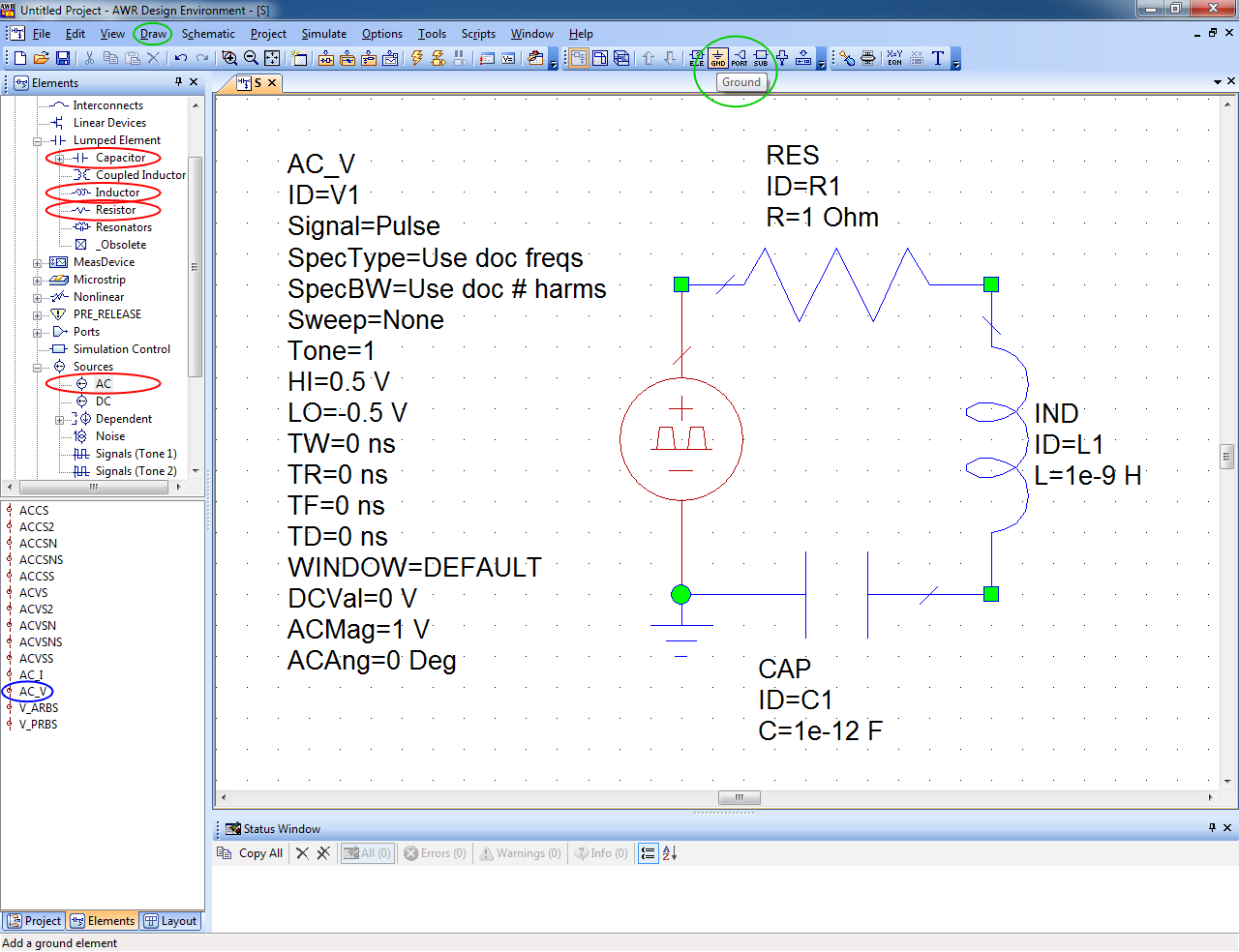Expand the Microstrip tree node
Screen dimensions: 1239x952
tap(38, 281)
